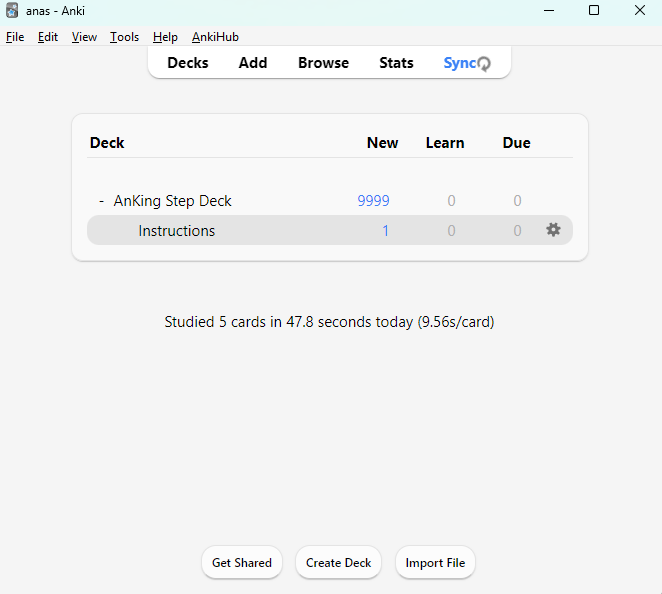Click the Anki app icon in title bar
Viewport: 662px width, 594px height.
[12, 11]
